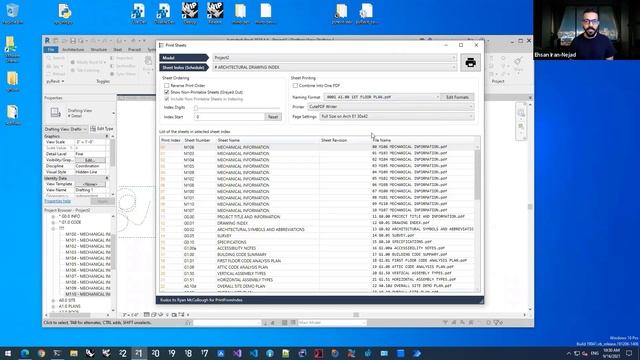This screenshot has height=360, width=640.
Task: Click the Index Digits slider handle
Action: coord(196,108)
